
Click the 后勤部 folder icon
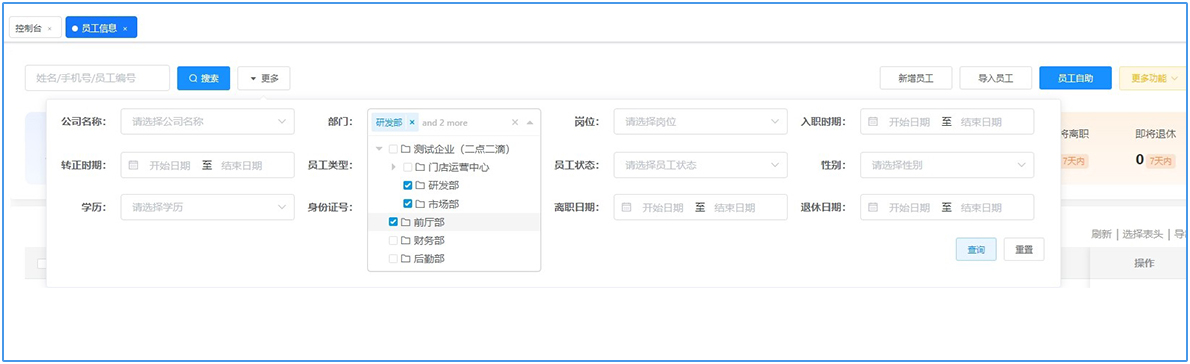(405, 259)
